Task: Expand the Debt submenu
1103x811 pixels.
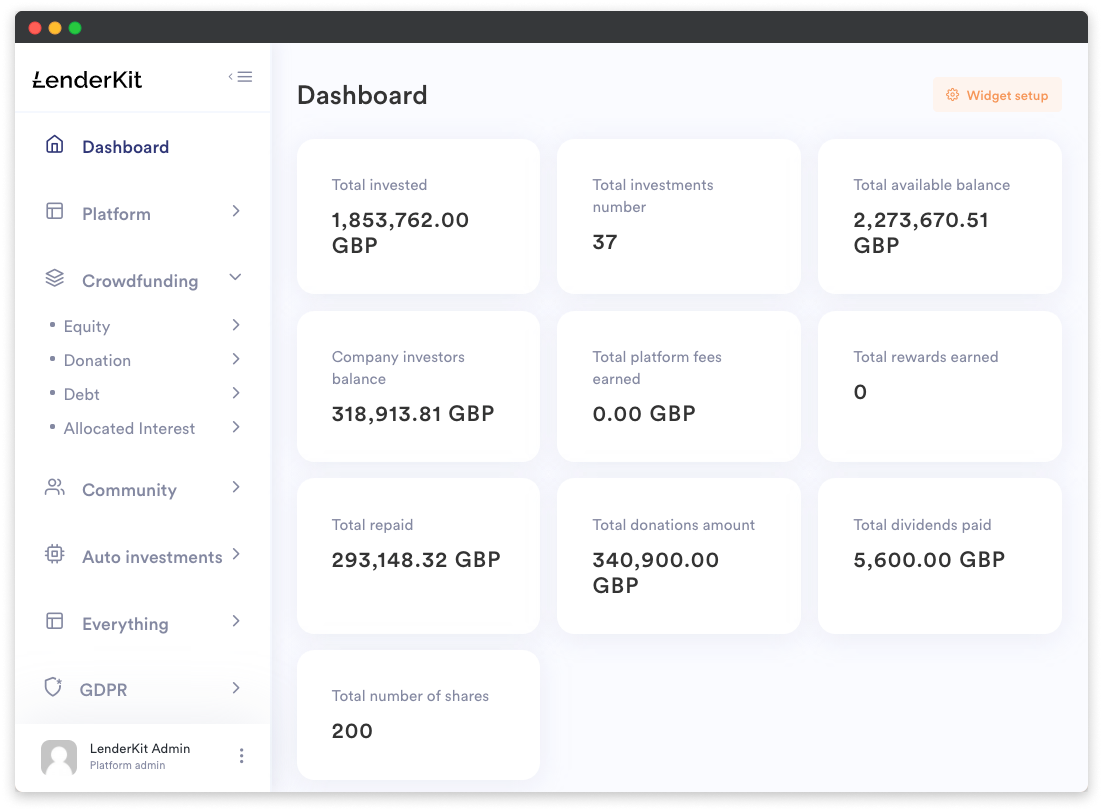Action: [236, 393]
